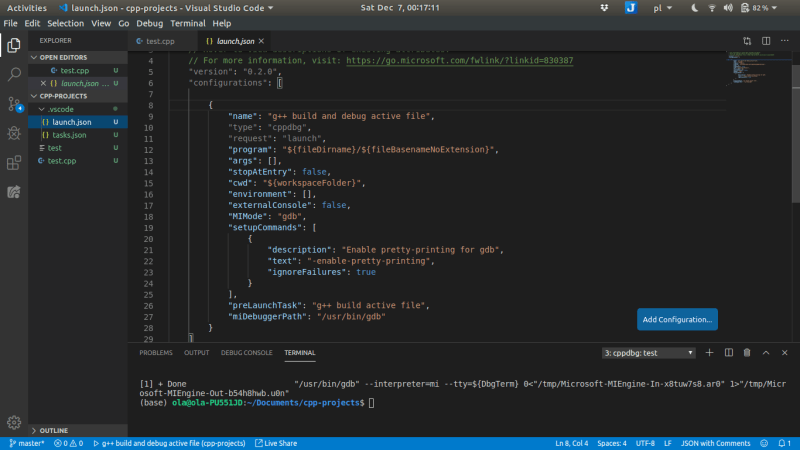Open the Go menu
The height and width of the screenshot is (450, 800).
tap(123, 23)
